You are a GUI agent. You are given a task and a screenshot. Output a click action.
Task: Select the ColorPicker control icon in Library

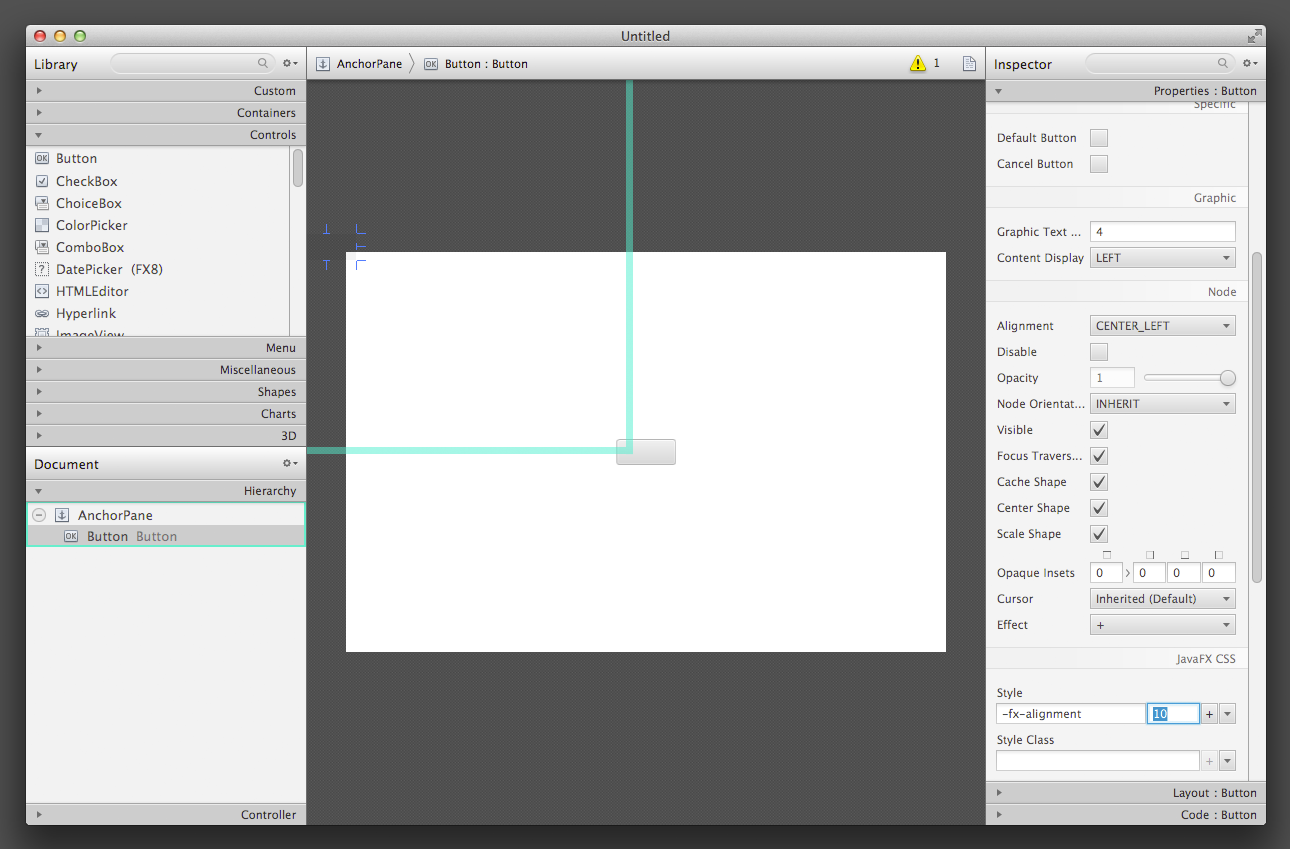coord(42,225)
